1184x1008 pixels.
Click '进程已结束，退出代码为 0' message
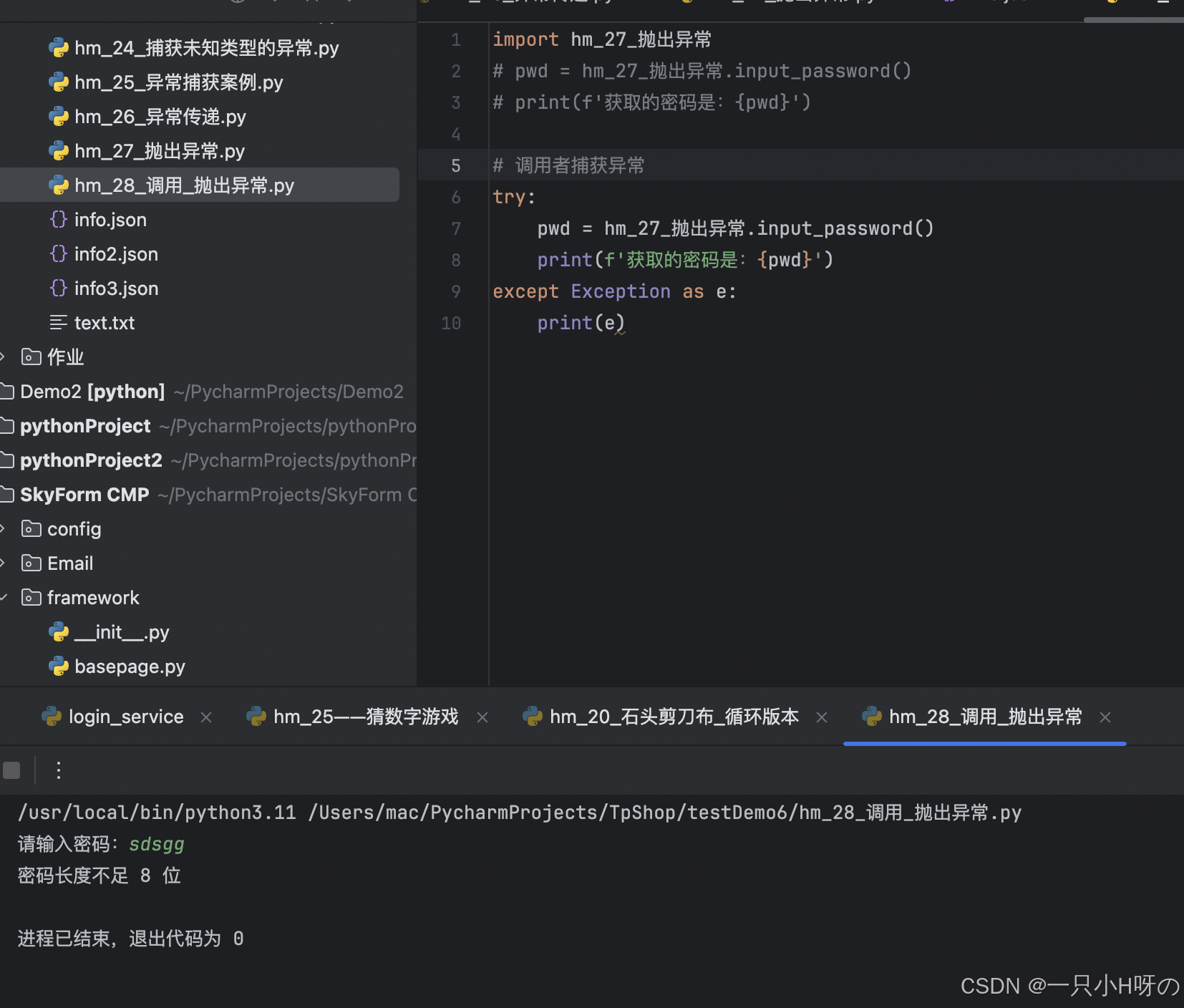(130, 939)
